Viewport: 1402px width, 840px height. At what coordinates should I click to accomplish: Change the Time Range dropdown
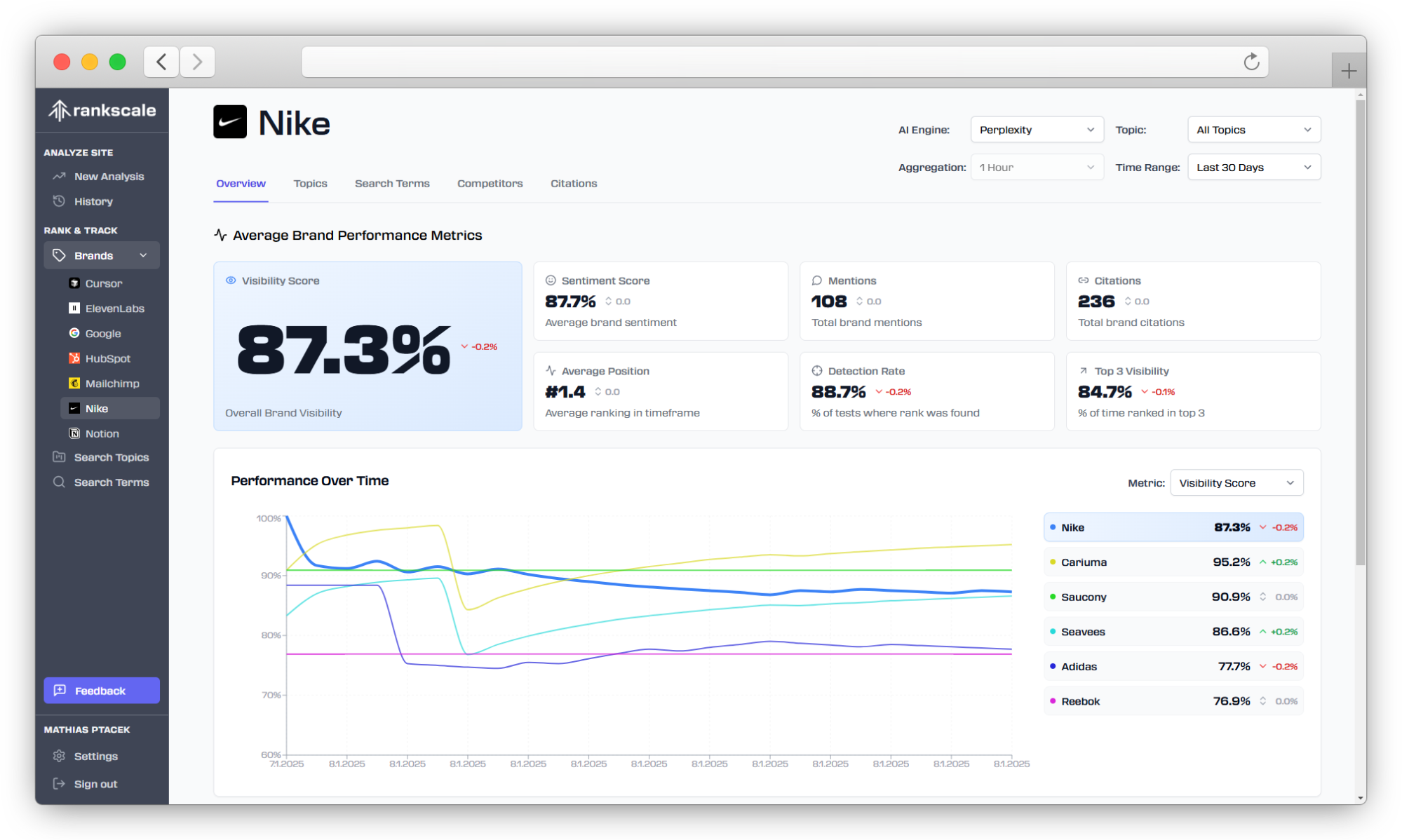[x=1253, y=167]
